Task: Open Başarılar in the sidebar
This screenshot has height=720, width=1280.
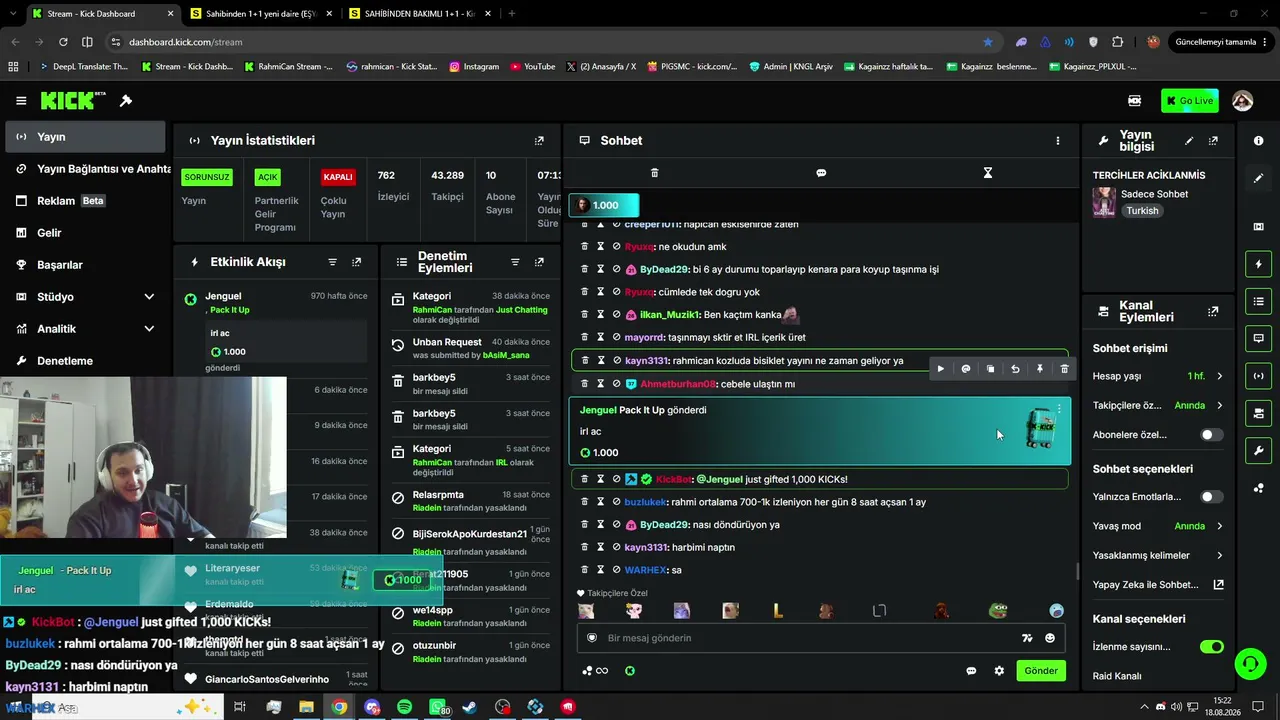Action: (85, 265)
